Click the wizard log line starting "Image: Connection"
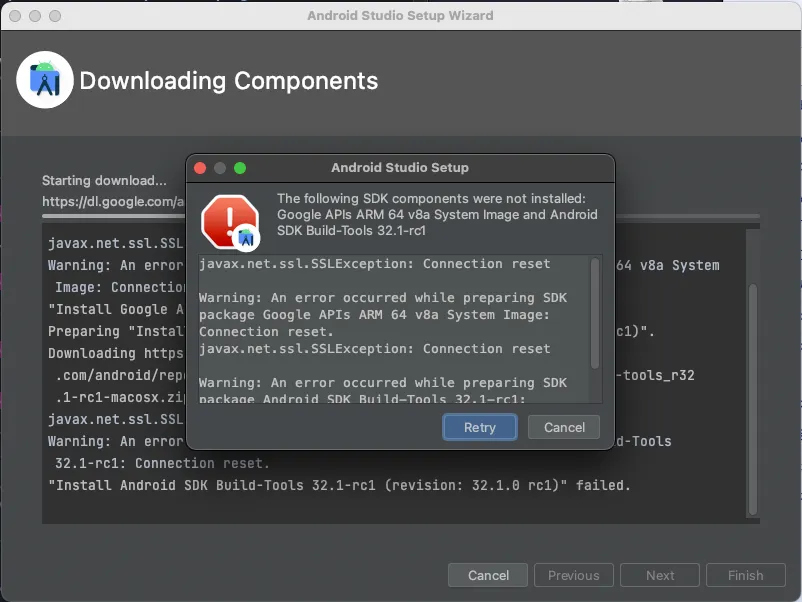Viewport: 802px width, 602px height. point(120,287)
